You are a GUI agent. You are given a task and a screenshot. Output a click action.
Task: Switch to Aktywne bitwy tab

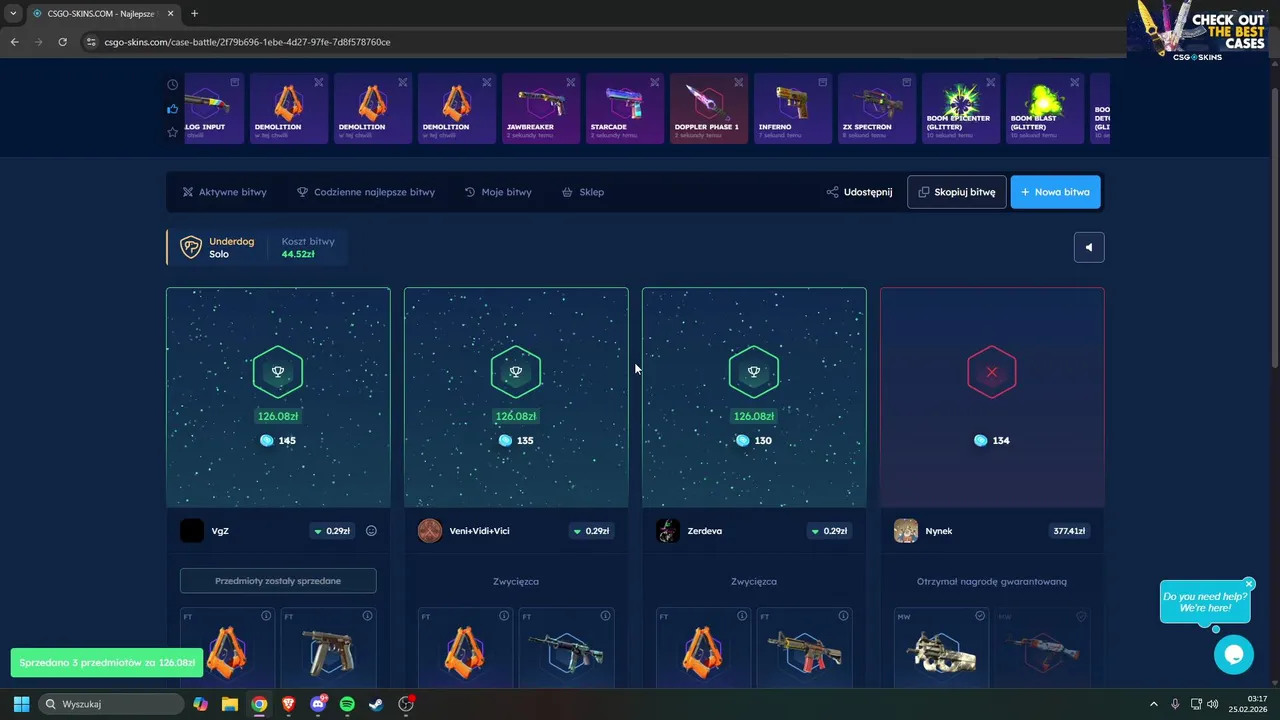pos(224,192)
